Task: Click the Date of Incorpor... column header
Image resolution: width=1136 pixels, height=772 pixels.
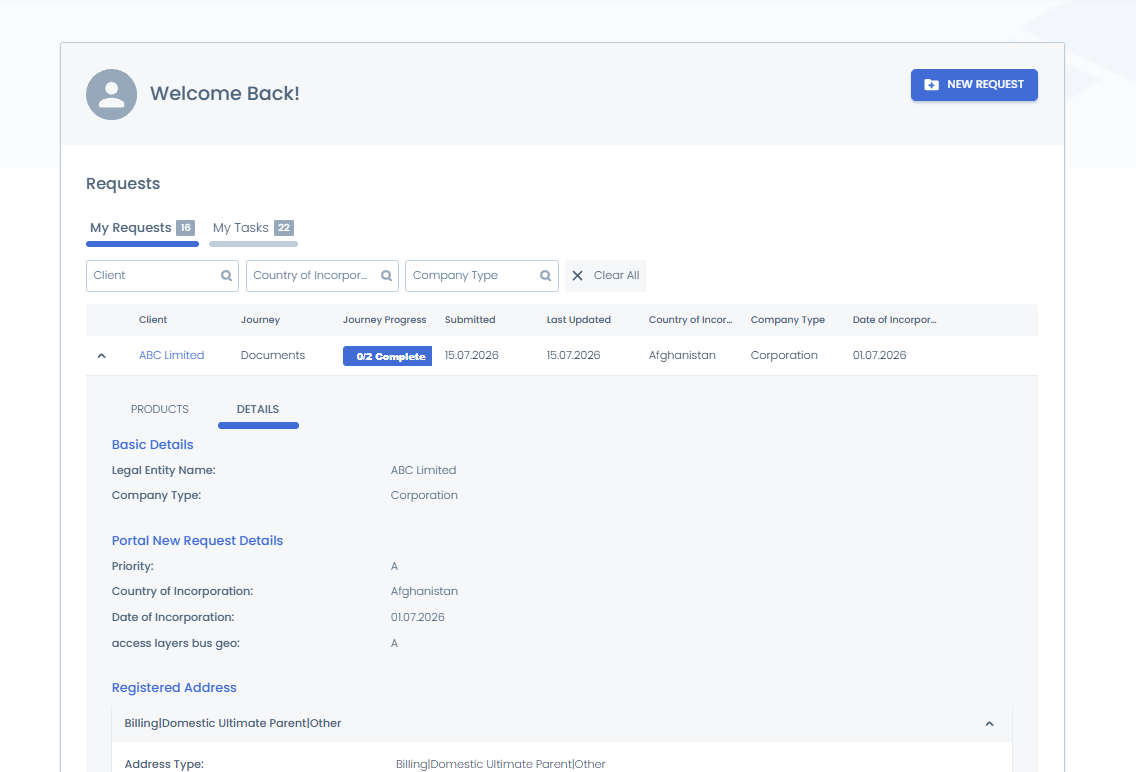Action: click(895, 320)
